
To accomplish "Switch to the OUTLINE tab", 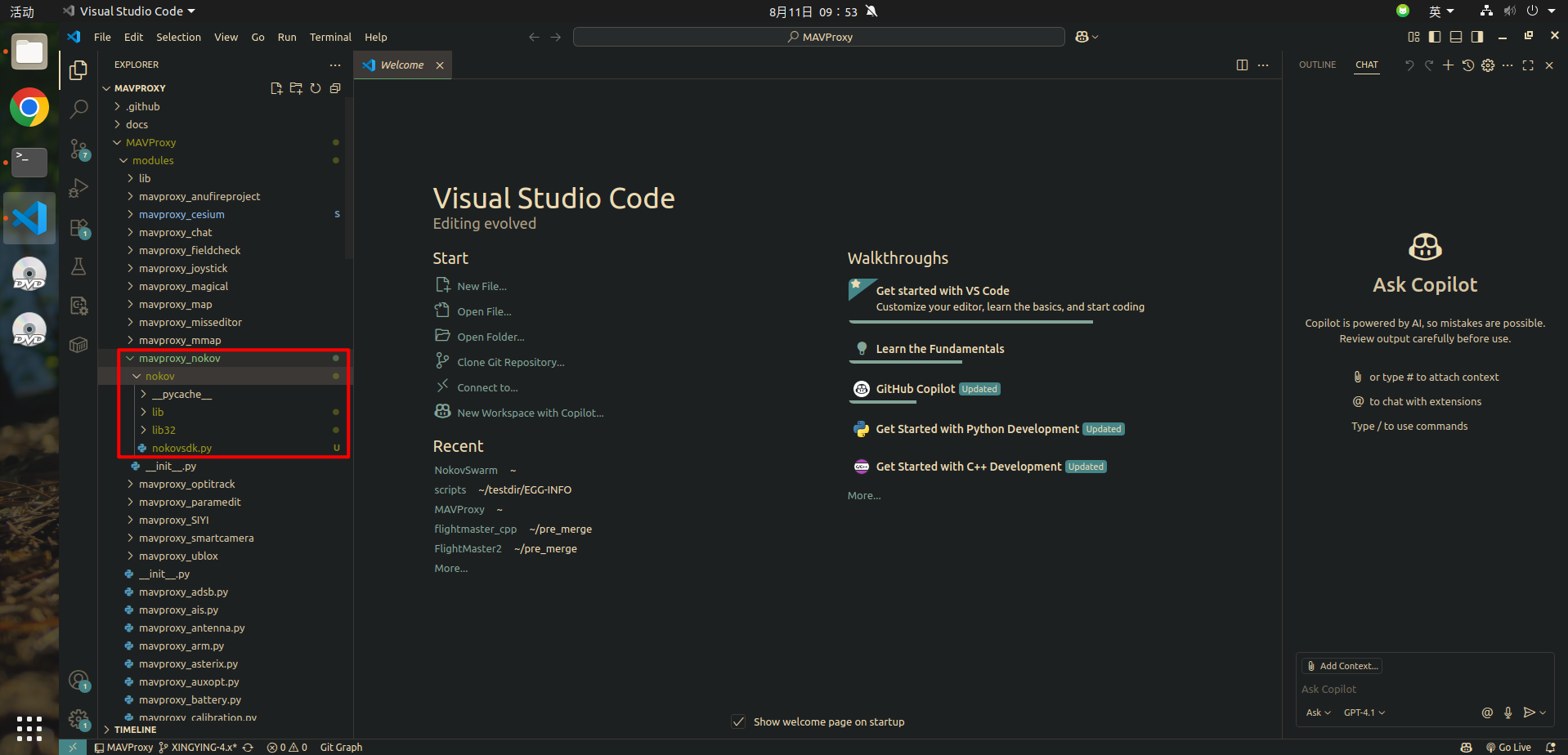I will [1317, 65].
